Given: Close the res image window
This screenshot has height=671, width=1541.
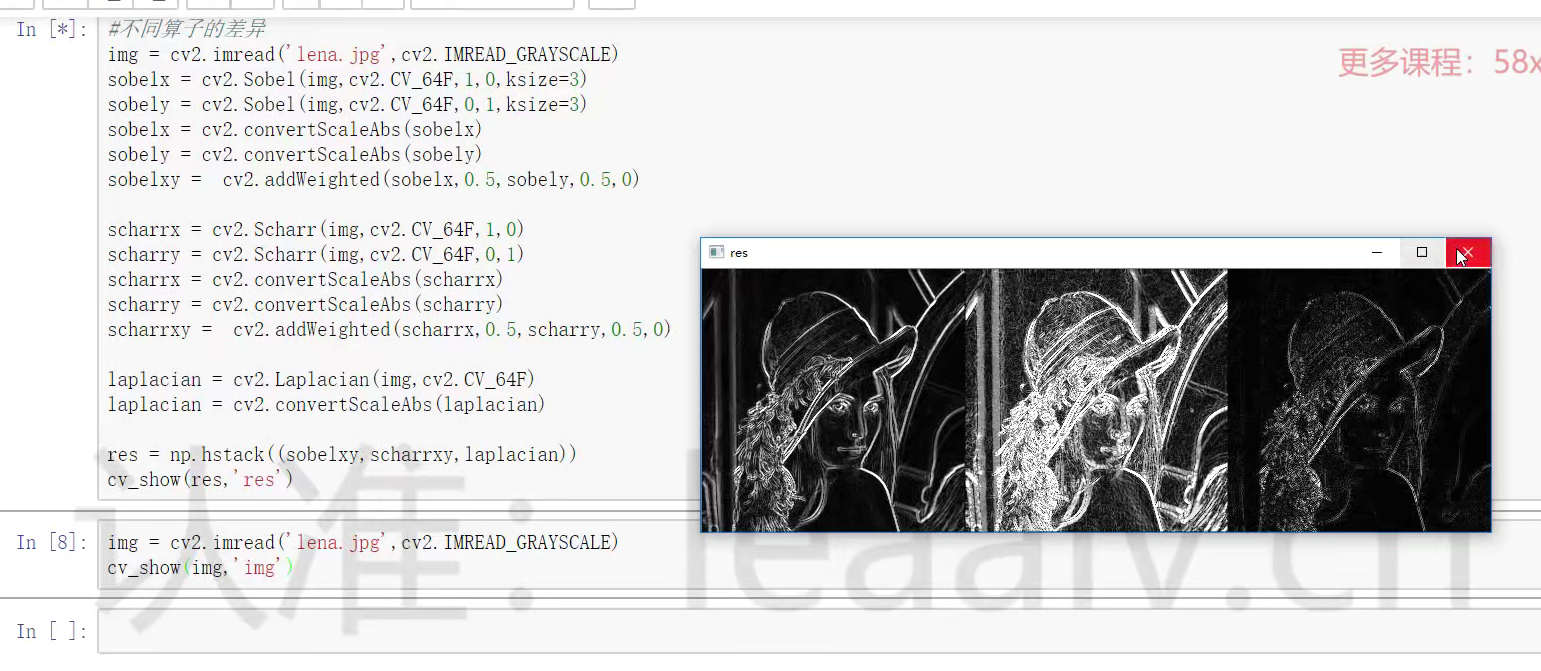Looking at the screenshot, I should point(1468,253).
